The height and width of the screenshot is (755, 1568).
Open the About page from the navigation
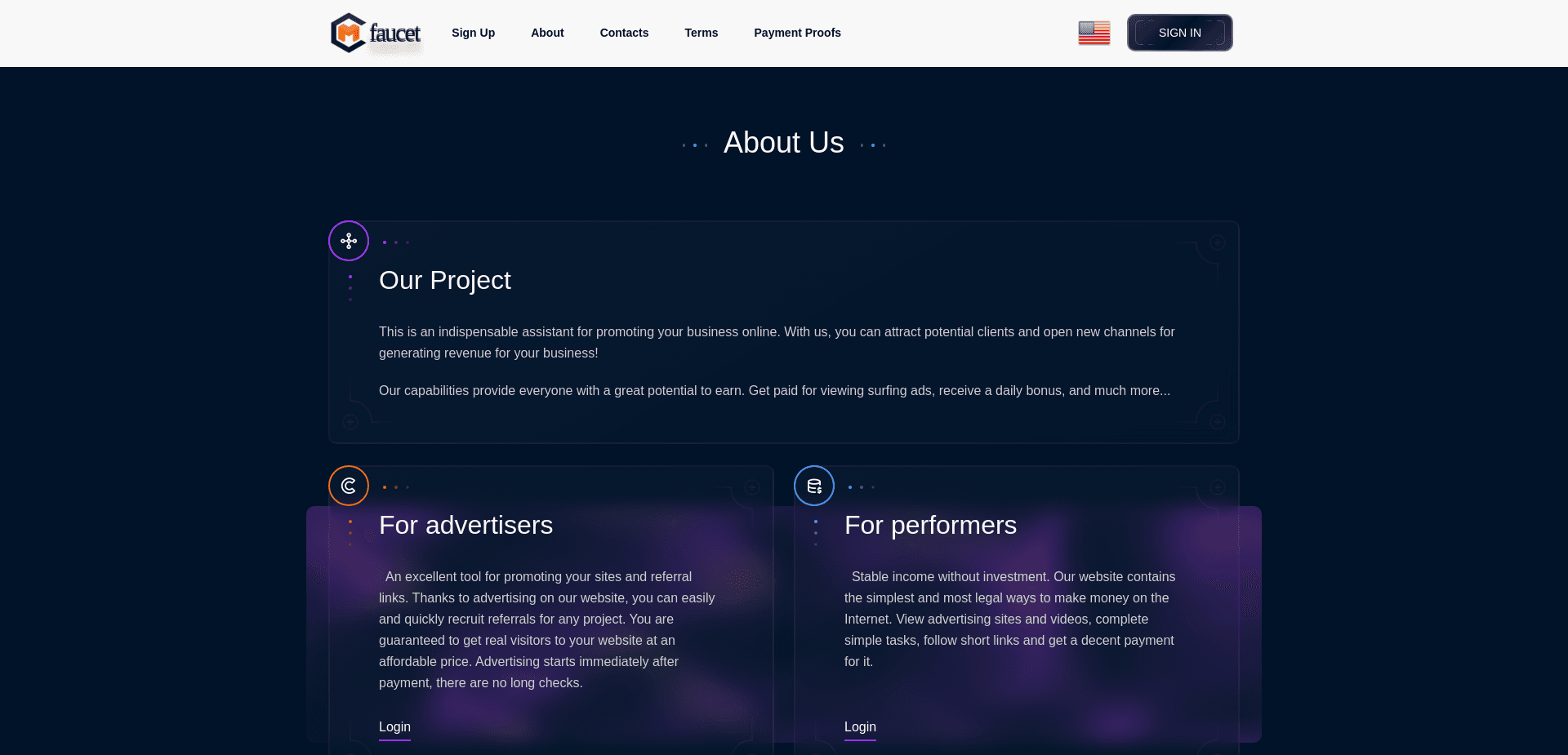point(546,33)
